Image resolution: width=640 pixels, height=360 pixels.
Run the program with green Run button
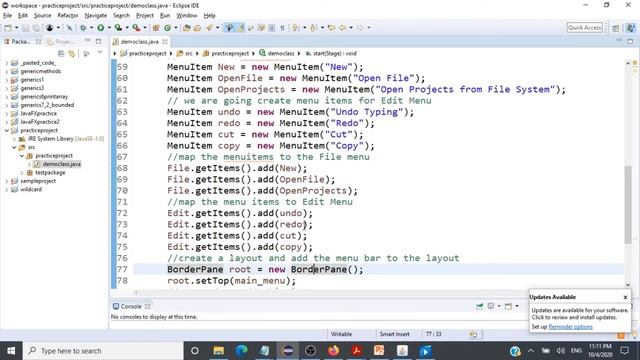(100, 28)
